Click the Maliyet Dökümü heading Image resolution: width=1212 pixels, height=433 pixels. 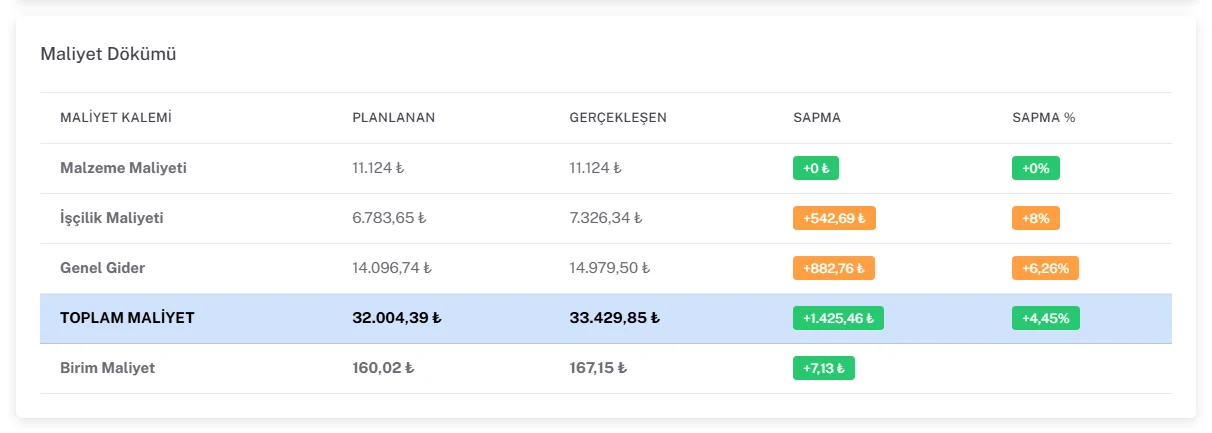pyautogui.click(x=108, y=54)
